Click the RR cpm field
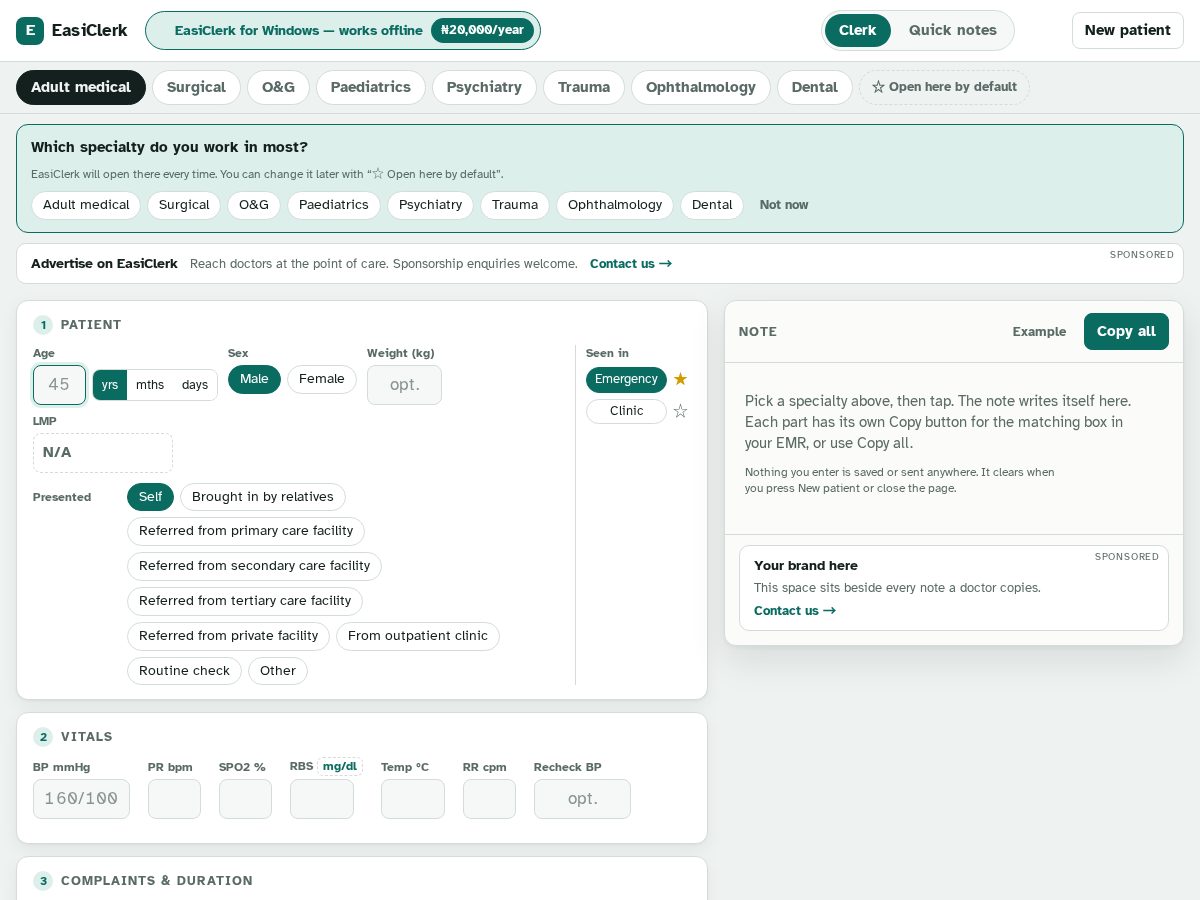 pos(489,799)
